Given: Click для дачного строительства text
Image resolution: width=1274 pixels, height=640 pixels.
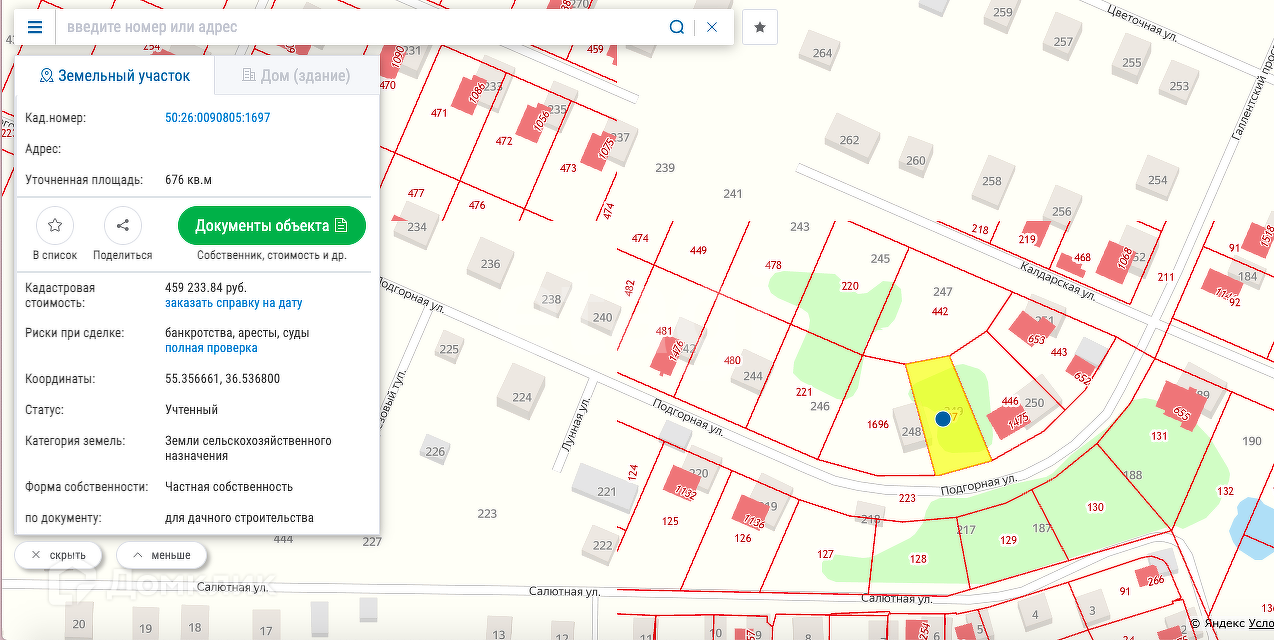Looking at the screenshot, I should pos(239,518).
